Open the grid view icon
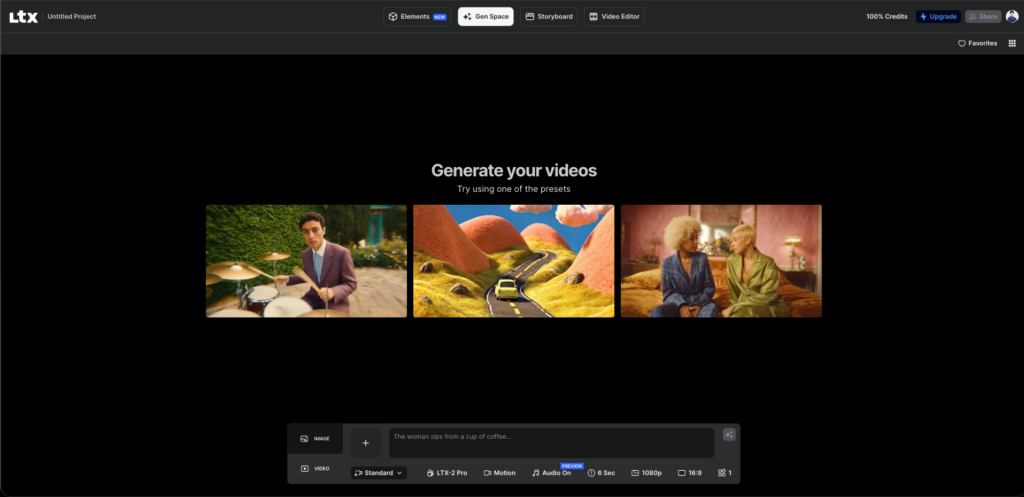The height and width of the screenshot is (497, 1024). point(1011,43)
